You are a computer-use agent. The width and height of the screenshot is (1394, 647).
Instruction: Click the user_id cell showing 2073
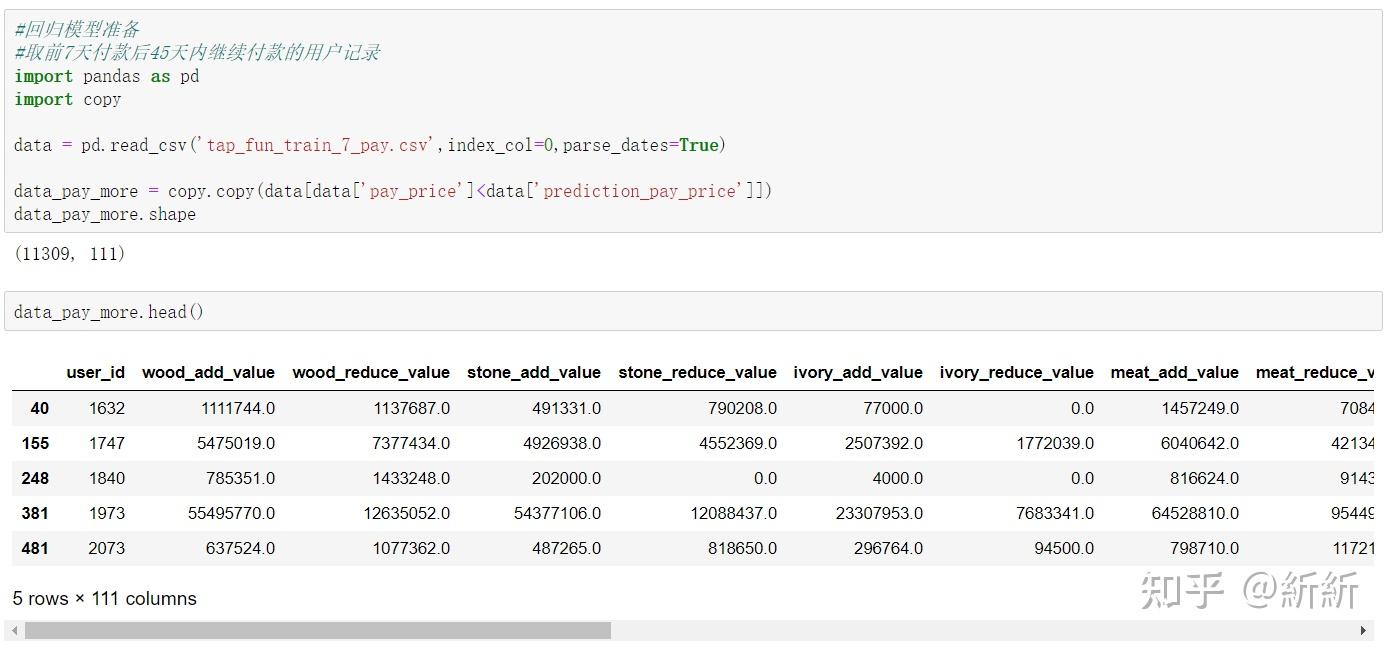(107, 548)
